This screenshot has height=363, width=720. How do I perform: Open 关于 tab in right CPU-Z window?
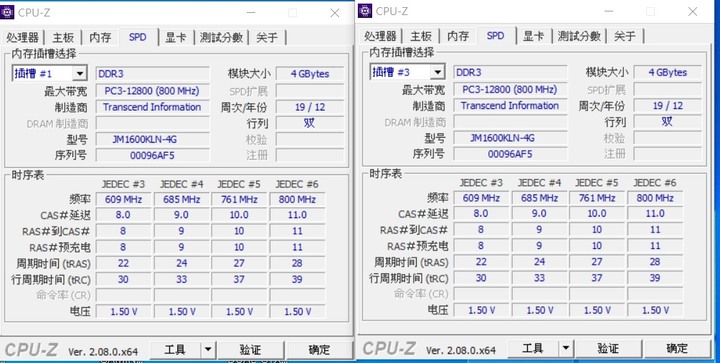(625, 36)
